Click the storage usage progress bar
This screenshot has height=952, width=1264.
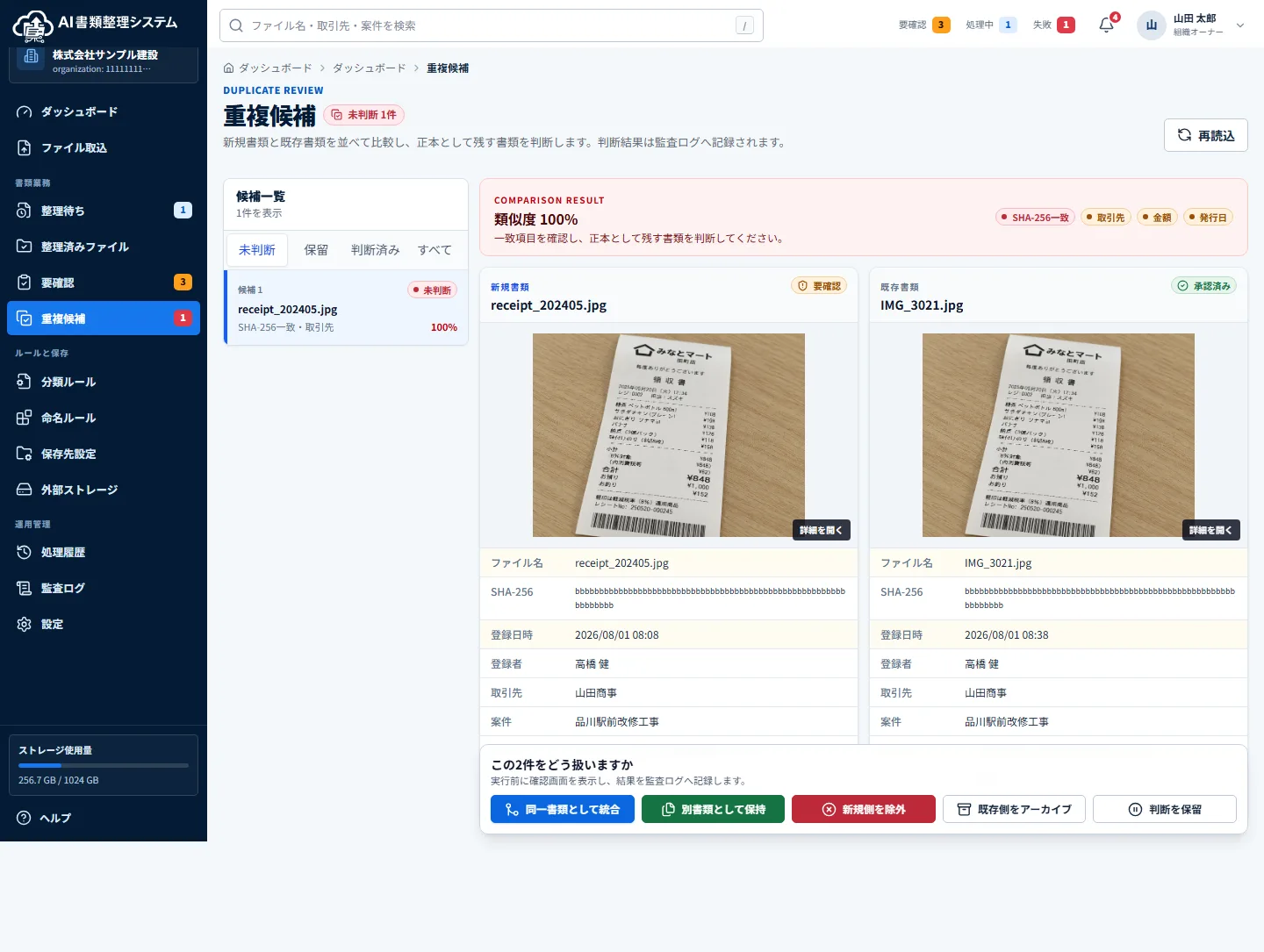104,765
